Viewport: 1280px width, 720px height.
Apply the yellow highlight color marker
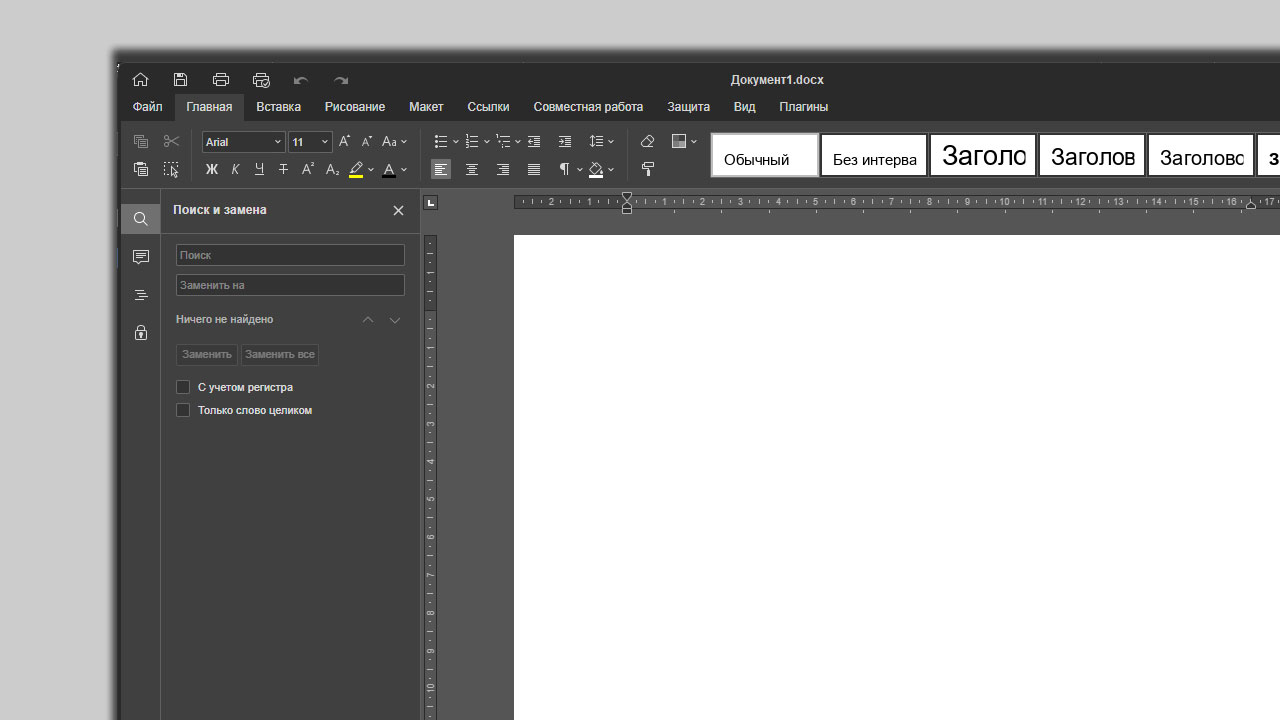(x=356, y=170)
